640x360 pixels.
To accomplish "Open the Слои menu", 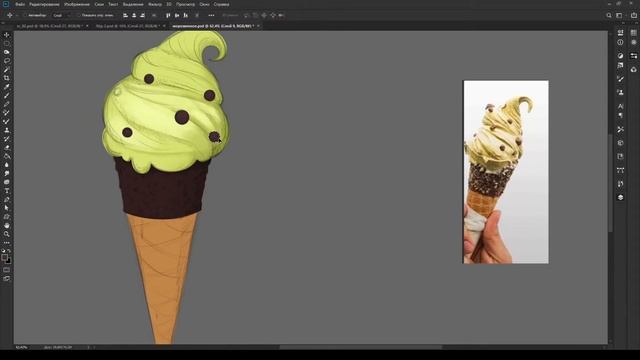I will point(99,4).
